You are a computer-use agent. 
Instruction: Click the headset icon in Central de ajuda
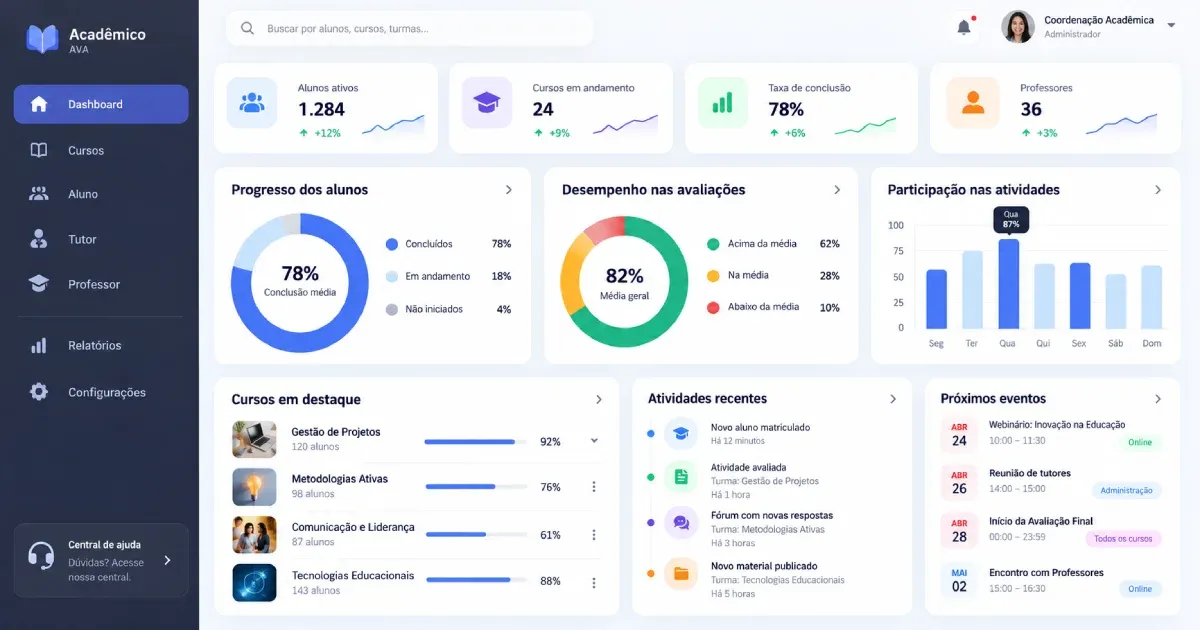(x=41, y=555)
